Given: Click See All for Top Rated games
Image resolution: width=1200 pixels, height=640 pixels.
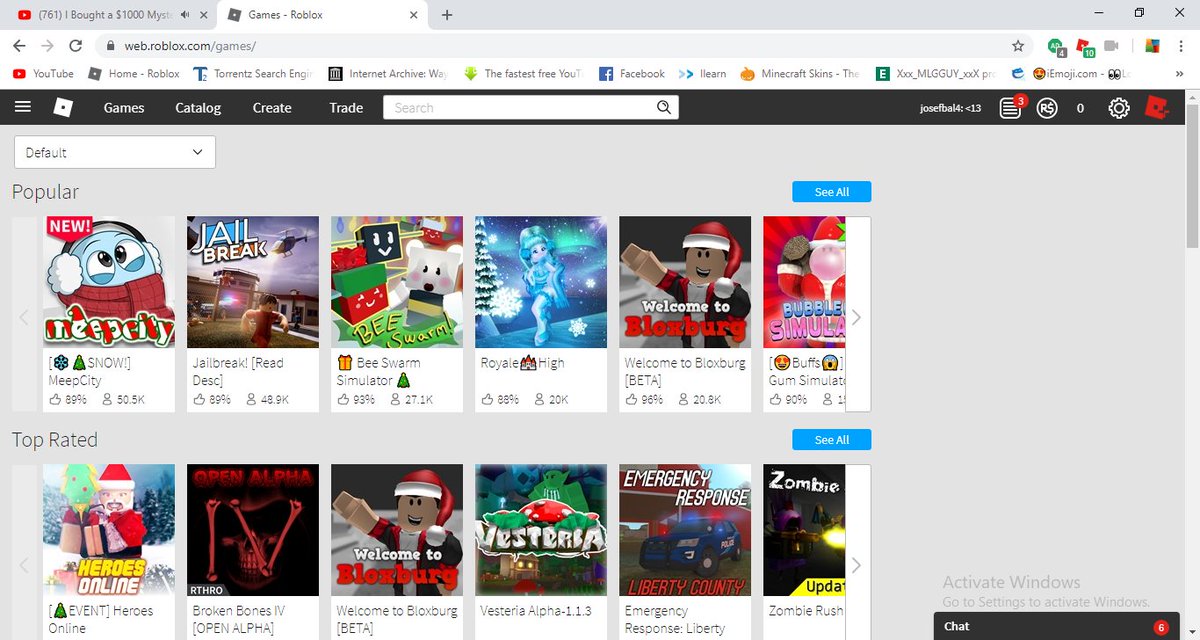Looking at the screenshot, I should click(831, 440).
